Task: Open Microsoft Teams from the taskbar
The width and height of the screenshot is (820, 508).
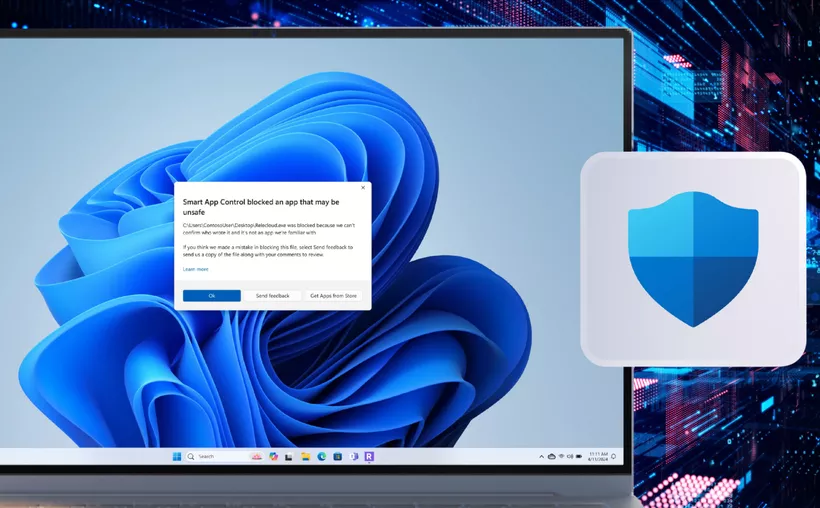Action: coord(353,456)
